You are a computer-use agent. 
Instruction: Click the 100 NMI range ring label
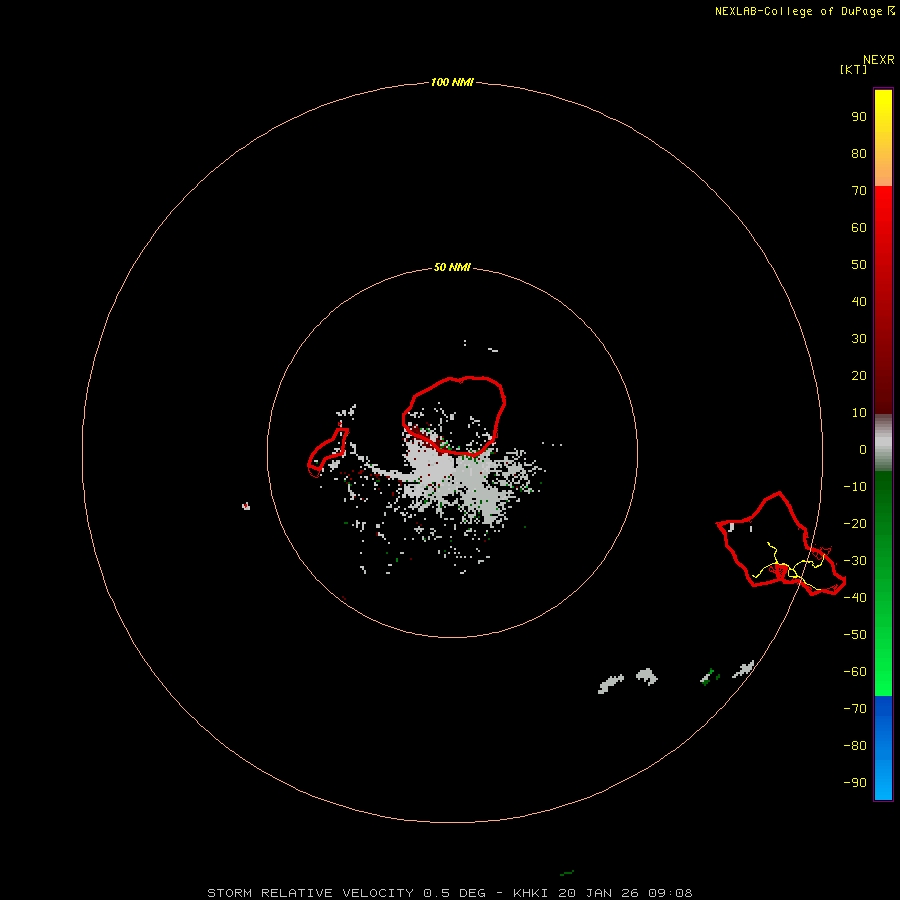pyautogui.click(x=452, y=83)
